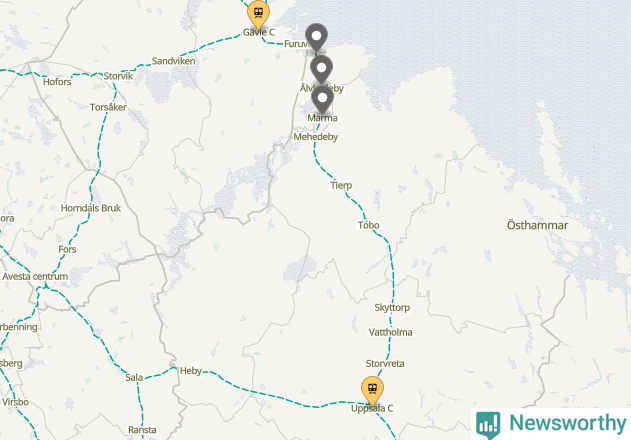
Task: Click the Heby station label
Action: [191, 371]
